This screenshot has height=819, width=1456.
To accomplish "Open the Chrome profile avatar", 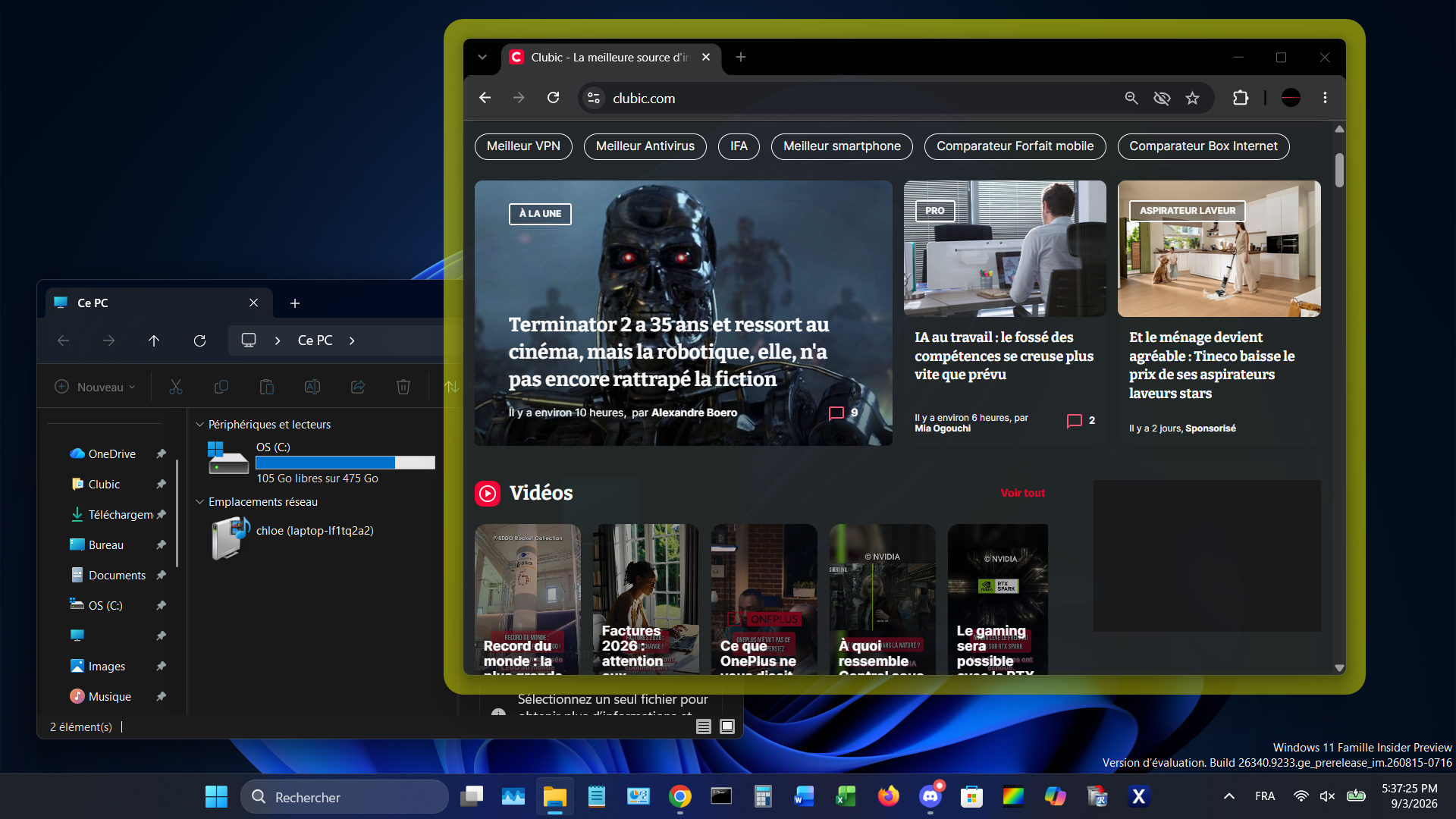I will (1291, 98).
